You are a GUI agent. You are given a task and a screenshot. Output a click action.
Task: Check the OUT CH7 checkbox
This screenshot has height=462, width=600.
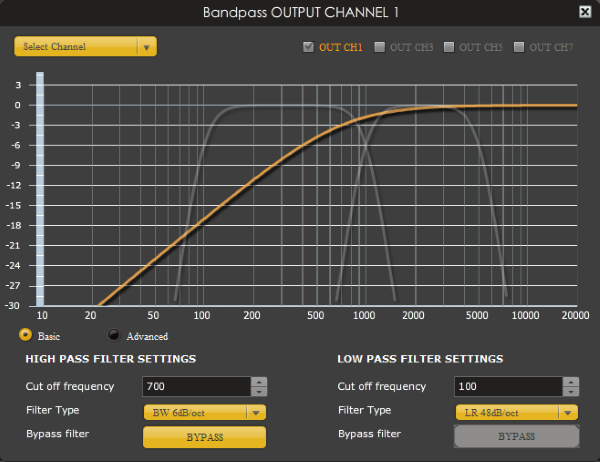coord(519,47)
